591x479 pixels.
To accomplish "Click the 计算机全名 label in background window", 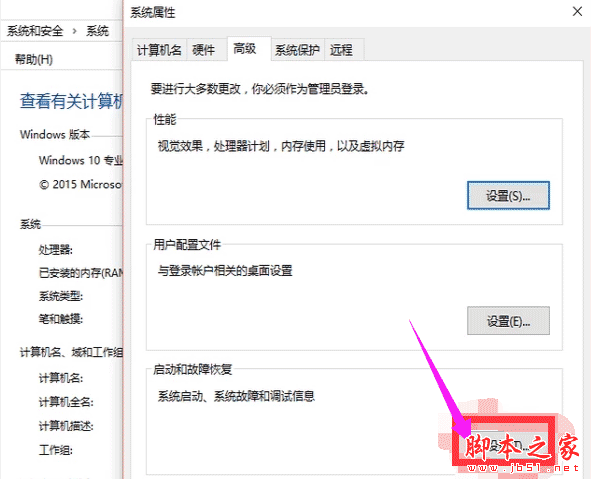I will coord(66,402).
